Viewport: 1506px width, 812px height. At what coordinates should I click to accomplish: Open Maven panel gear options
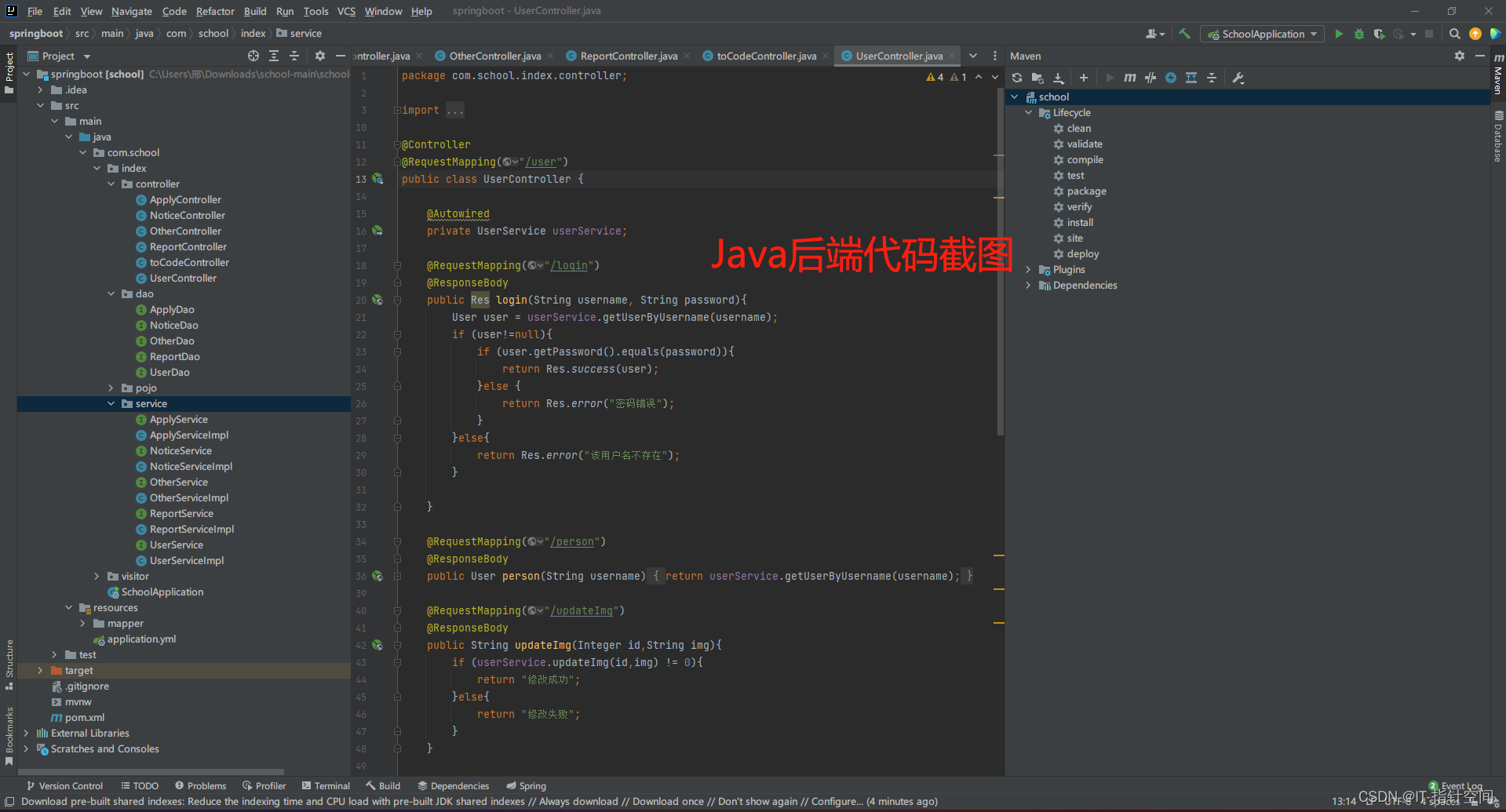[x=1460, y=56]
